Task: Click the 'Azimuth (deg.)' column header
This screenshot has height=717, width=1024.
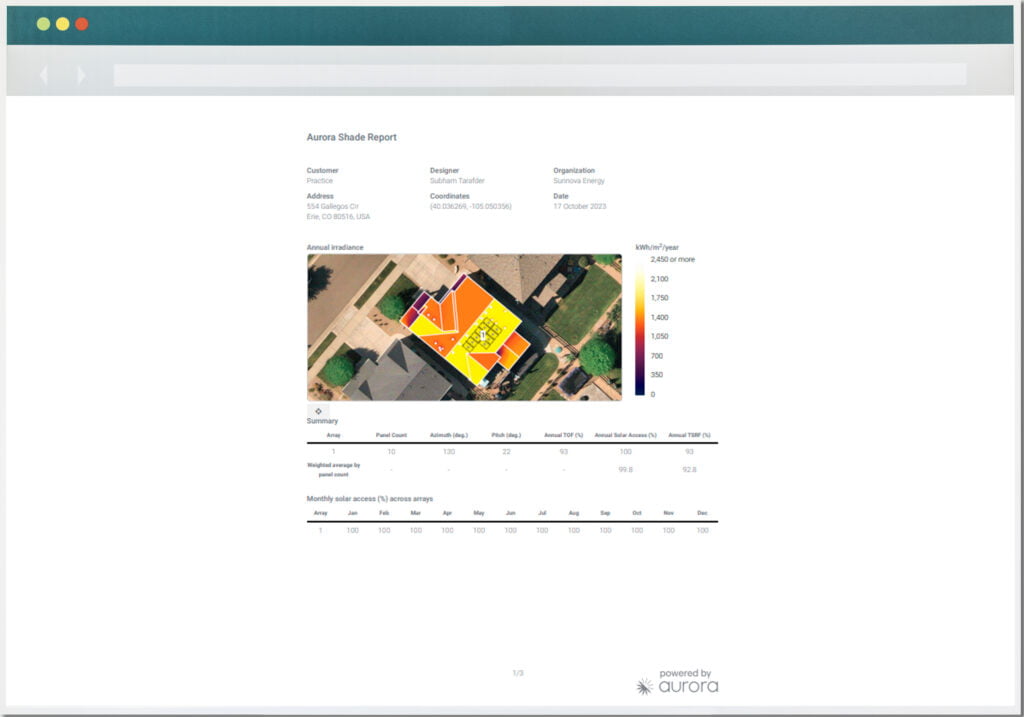Action: click(449, 435)
